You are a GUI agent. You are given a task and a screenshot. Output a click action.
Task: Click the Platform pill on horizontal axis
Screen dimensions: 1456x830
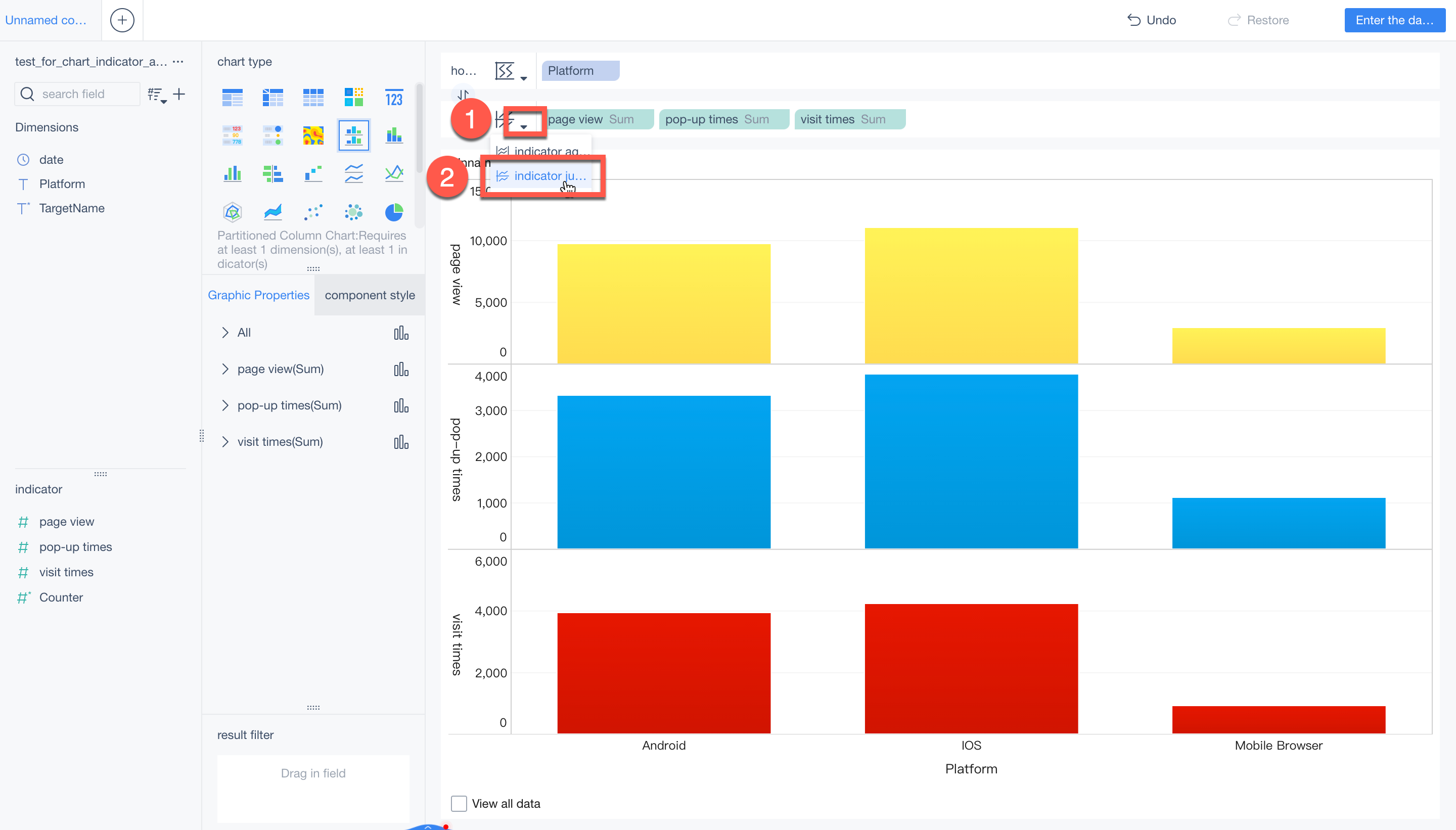(580, 71)
